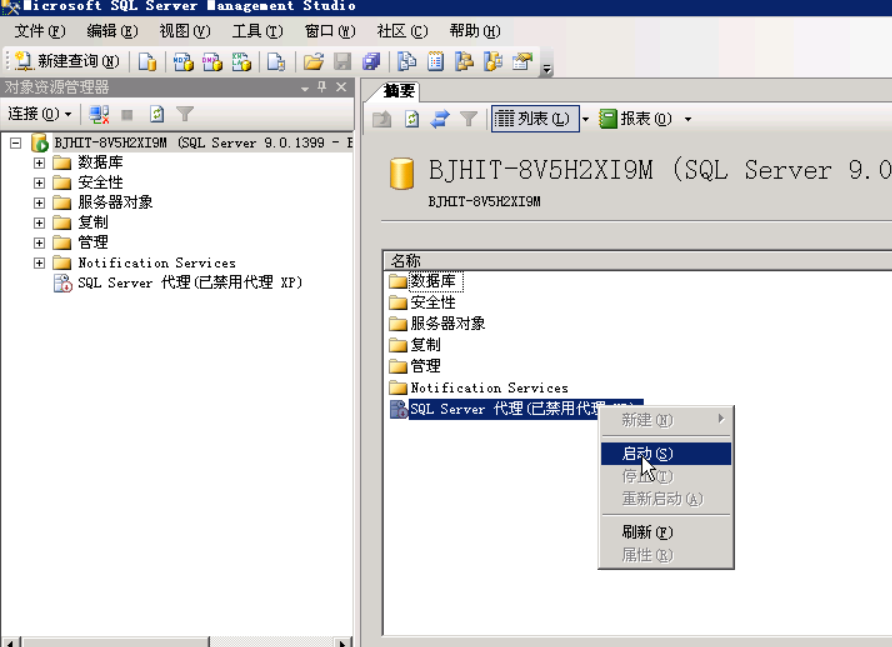Click Up one level icon in Summary toolbar
The height and width of the screenshot is (647, 892).
point(382,119)
